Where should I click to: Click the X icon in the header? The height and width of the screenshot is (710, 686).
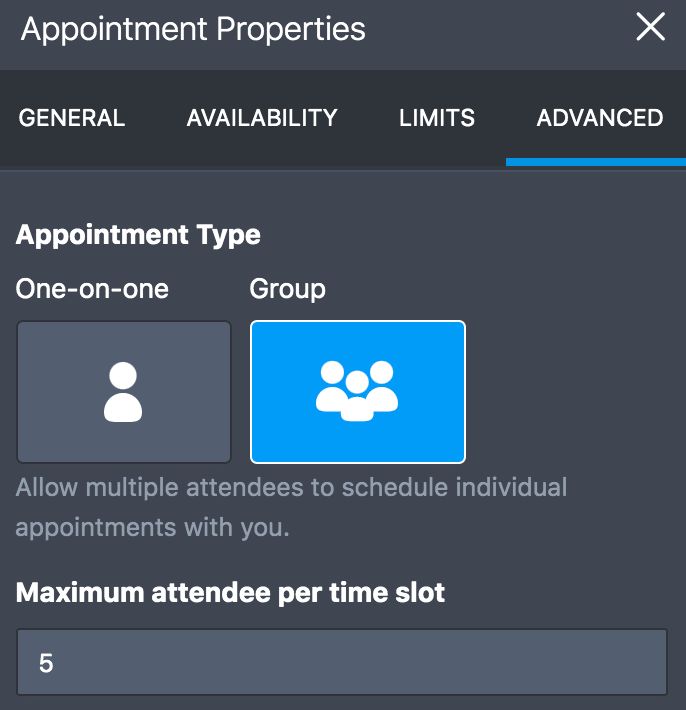[x=650, y=28]
